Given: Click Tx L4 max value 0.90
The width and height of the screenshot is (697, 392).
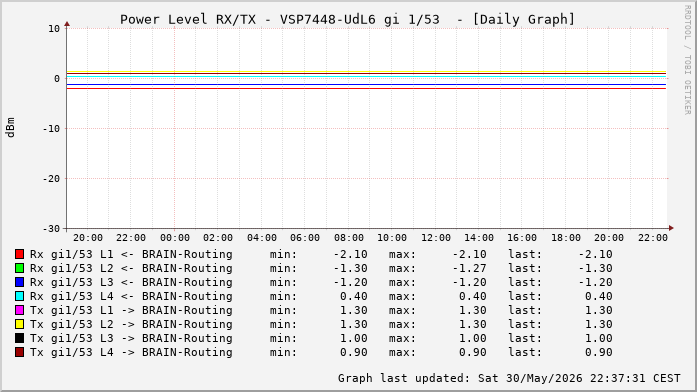Looking at the screenshot, I should [473, 352].
